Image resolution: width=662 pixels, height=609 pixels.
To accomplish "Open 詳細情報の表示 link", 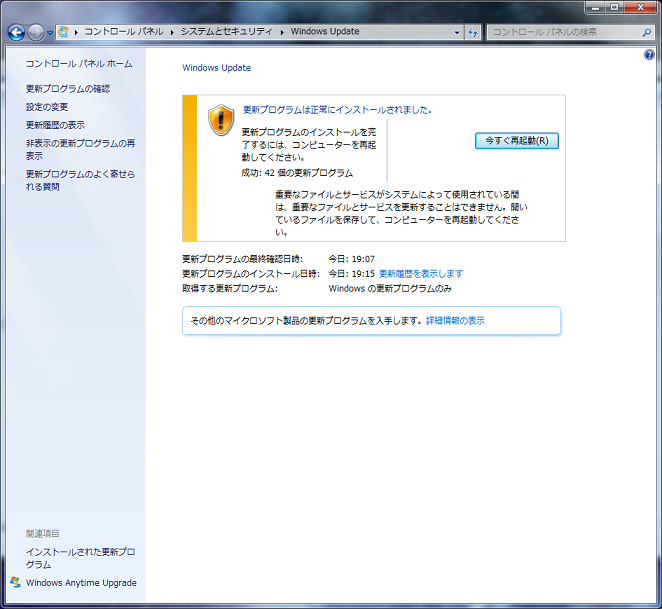I will click(x=455, y=321).
